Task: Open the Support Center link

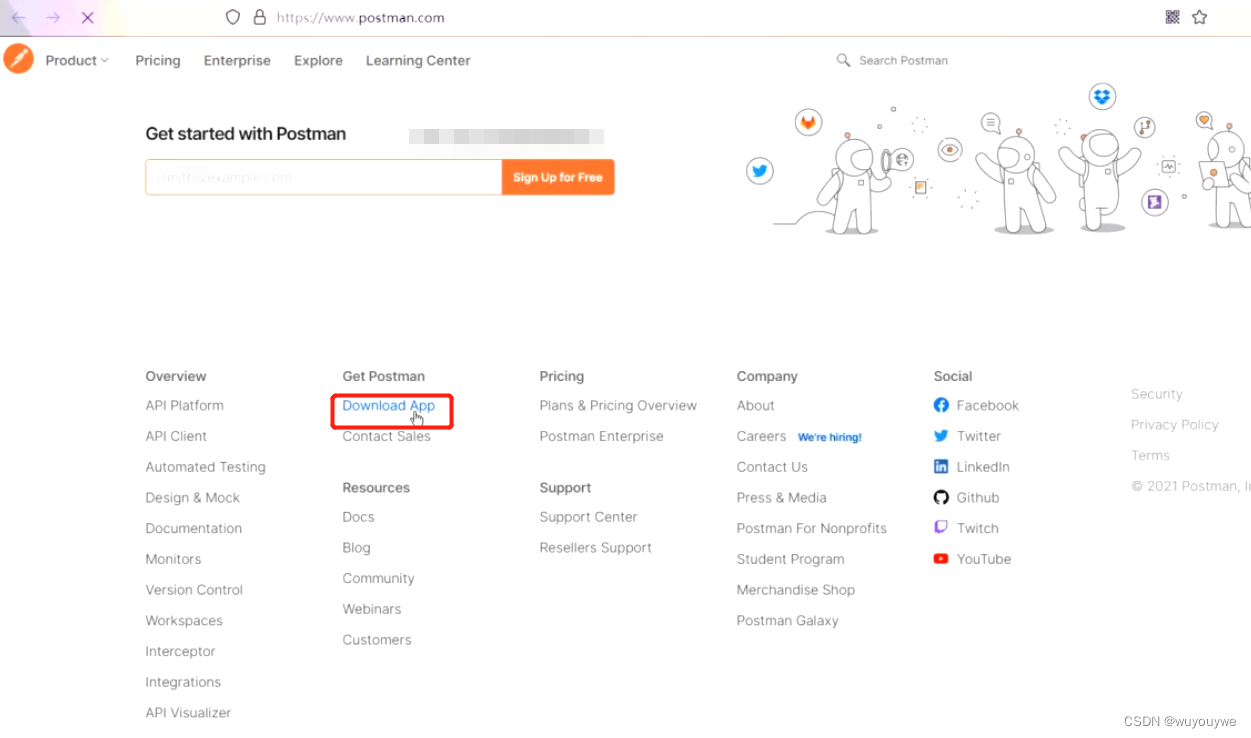Action: [588, 517]
